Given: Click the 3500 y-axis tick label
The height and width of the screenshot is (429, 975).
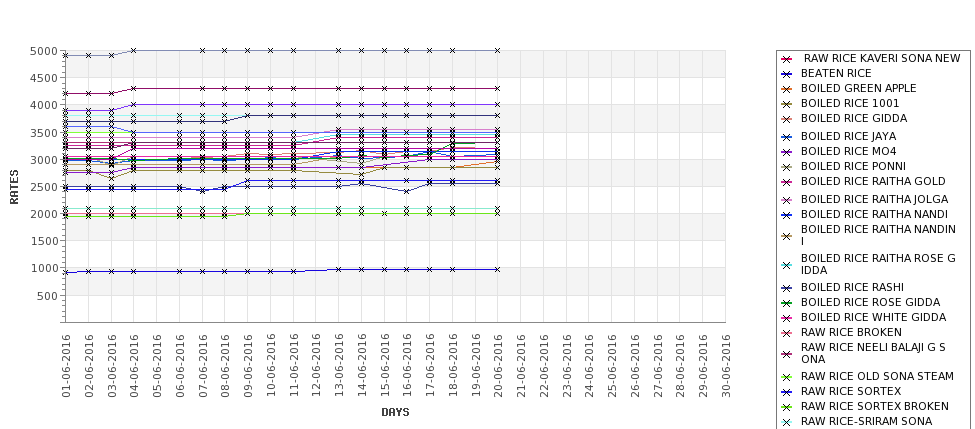Looking at the screenshot, I should point(44,132).
